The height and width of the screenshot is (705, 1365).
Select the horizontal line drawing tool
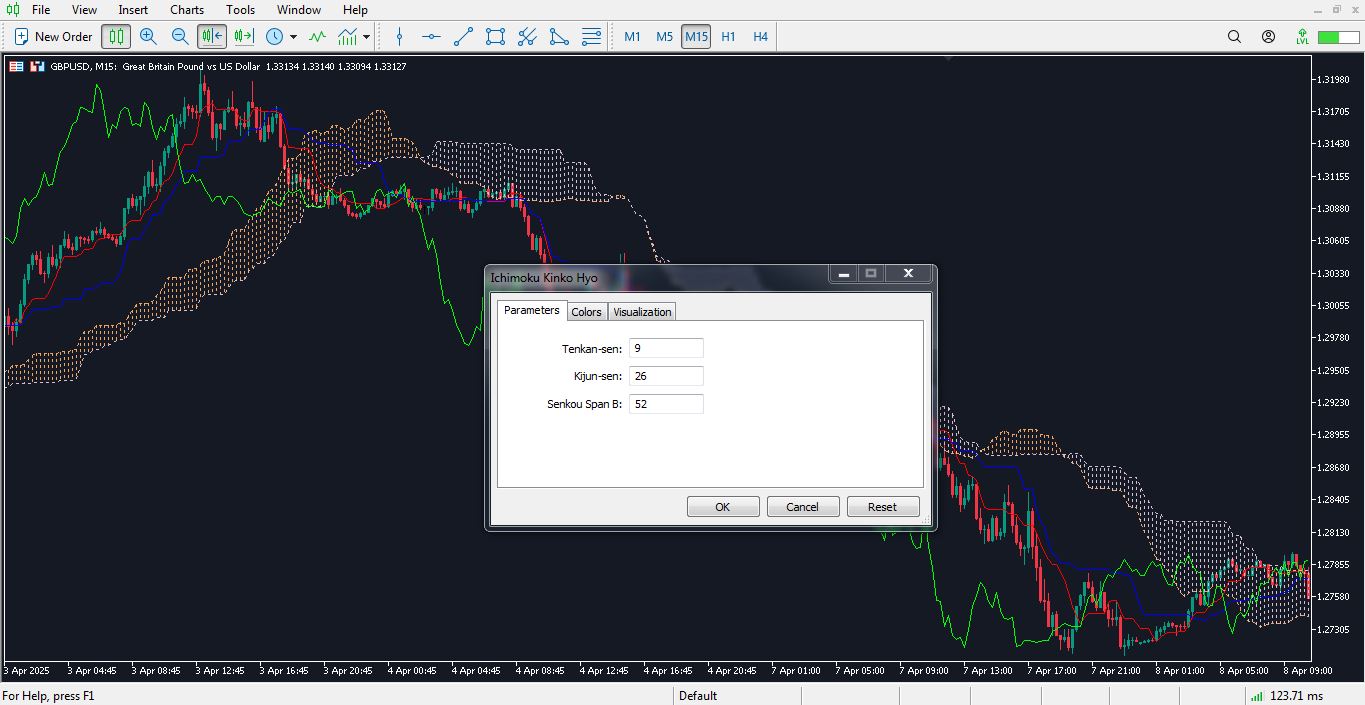pyautogui.click(x=431, y=37)
